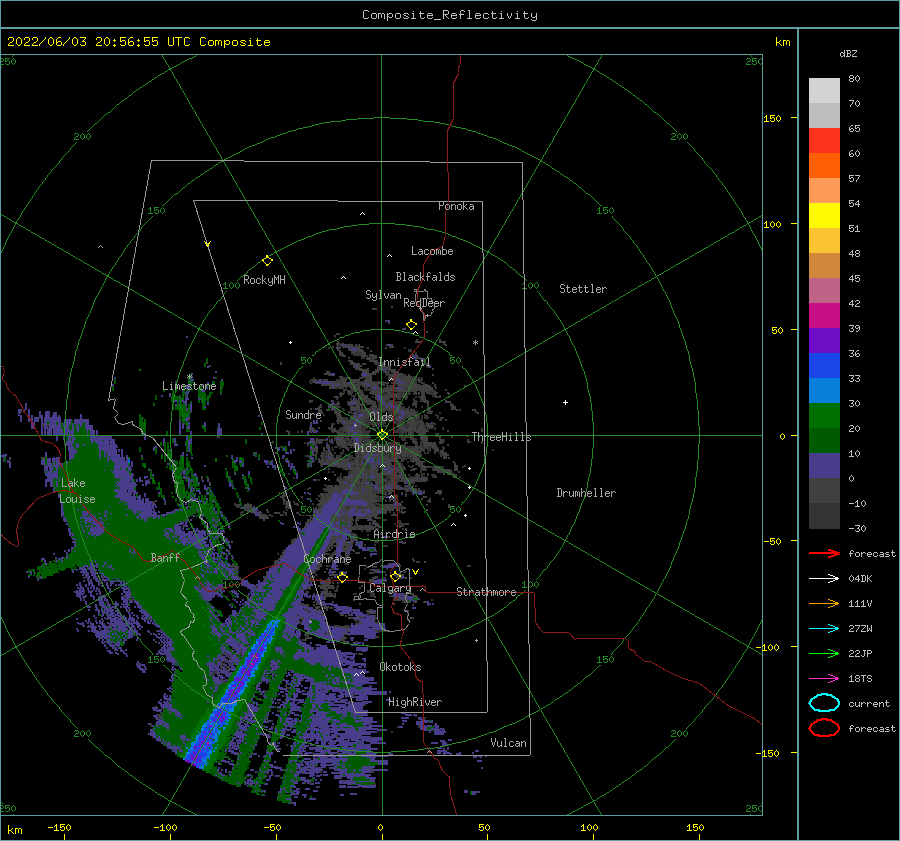This screenshot has width=900, height=841.
Task: Click the cyan current ellipse icon
Action: point(824,703)
